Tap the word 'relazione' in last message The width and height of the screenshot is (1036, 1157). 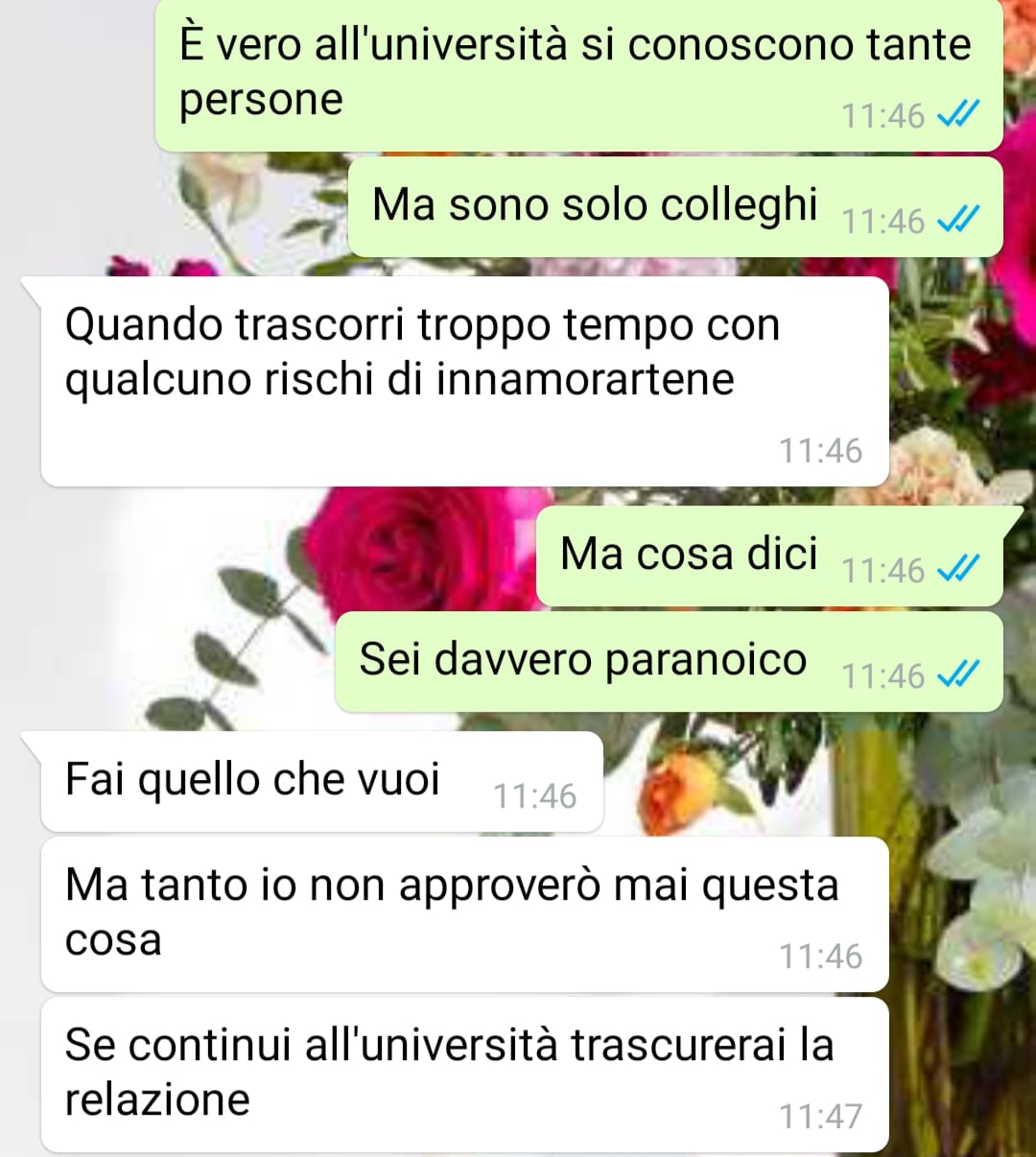pyautogui.click(x=157, y=1099)
